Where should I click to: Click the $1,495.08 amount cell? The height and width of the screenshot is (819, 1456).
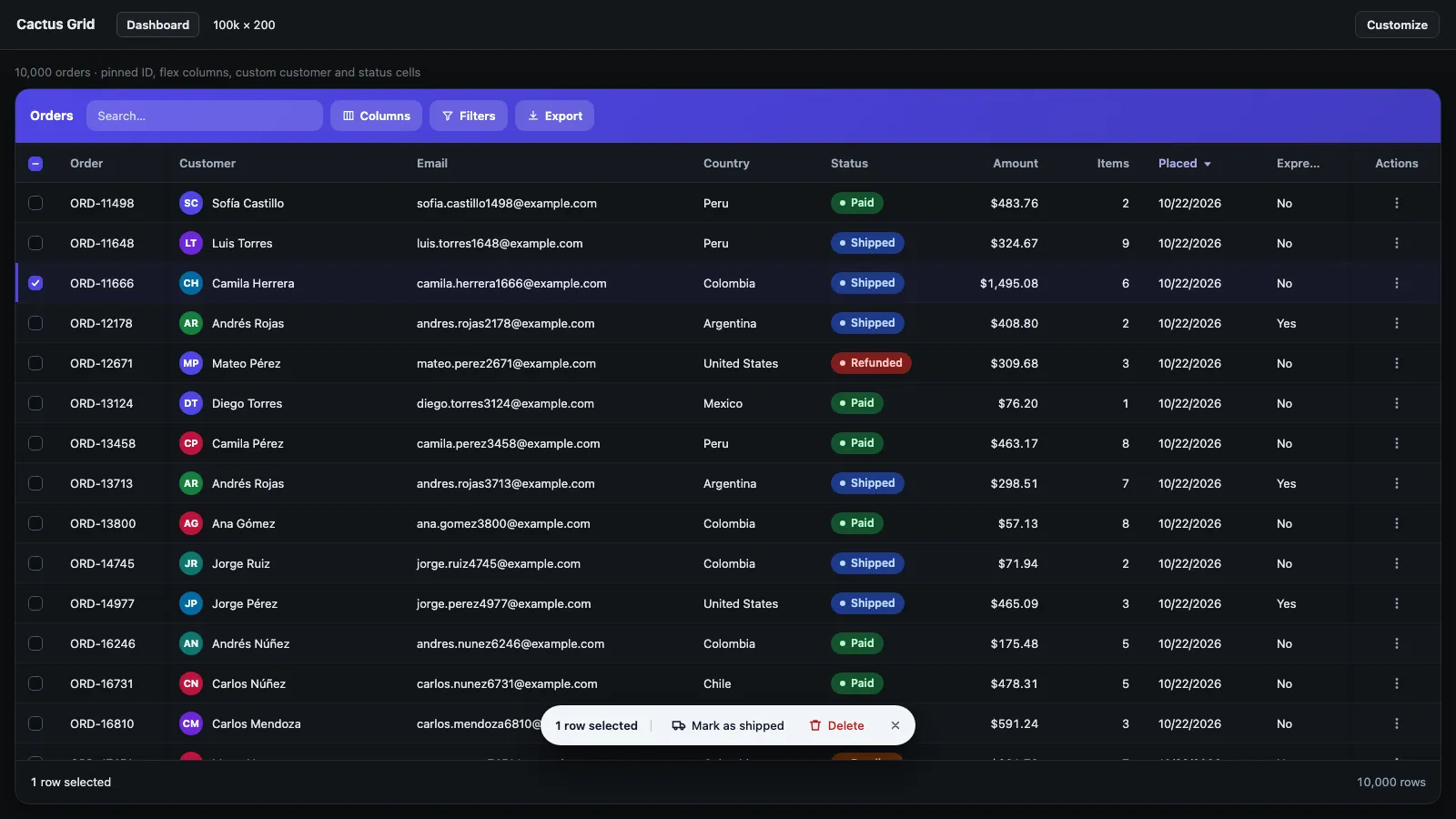[x=1009, y=283]
